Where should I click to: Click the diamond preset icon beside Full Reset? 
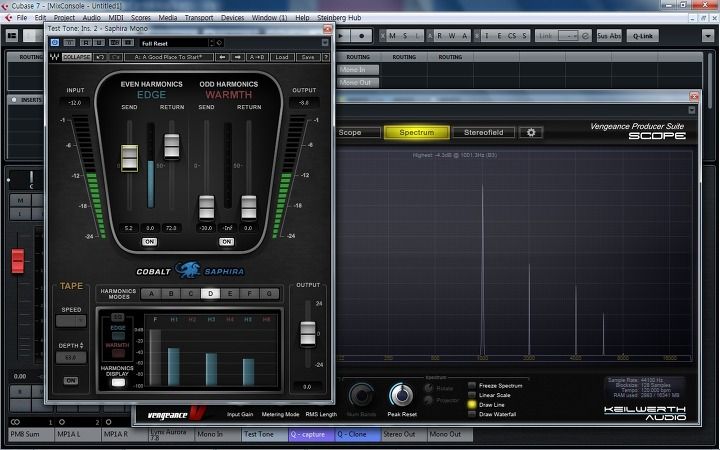tap(219, 43)
